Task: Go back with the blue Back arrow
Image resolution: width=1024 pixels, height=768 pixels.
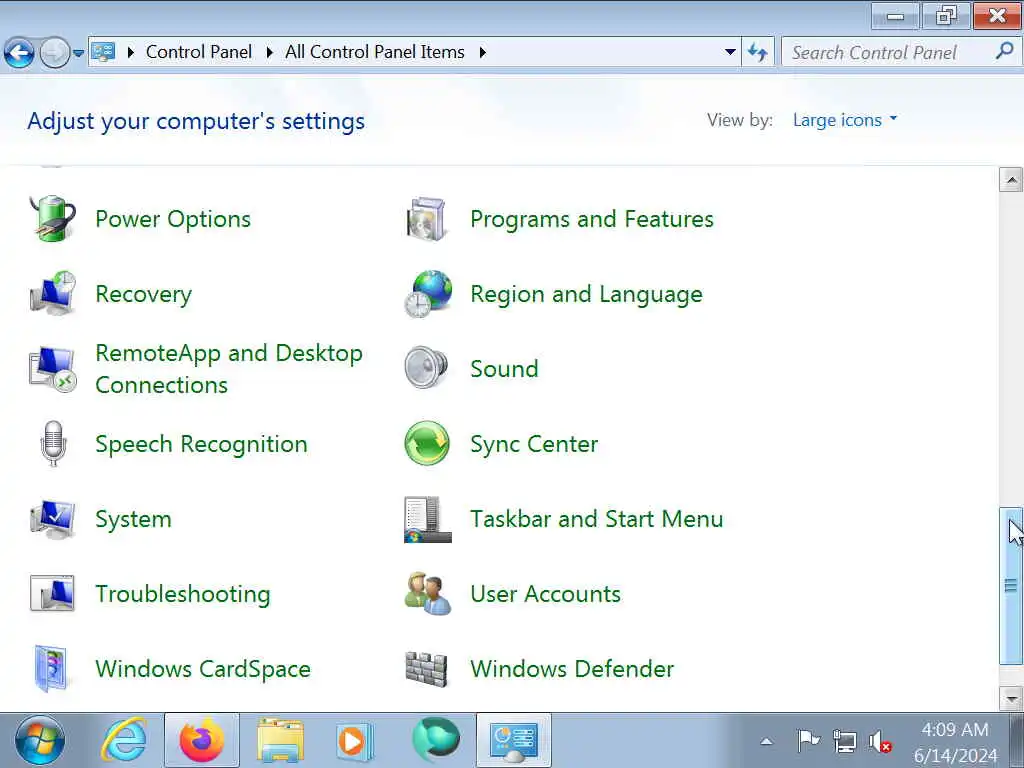Action: coord(19,53)
